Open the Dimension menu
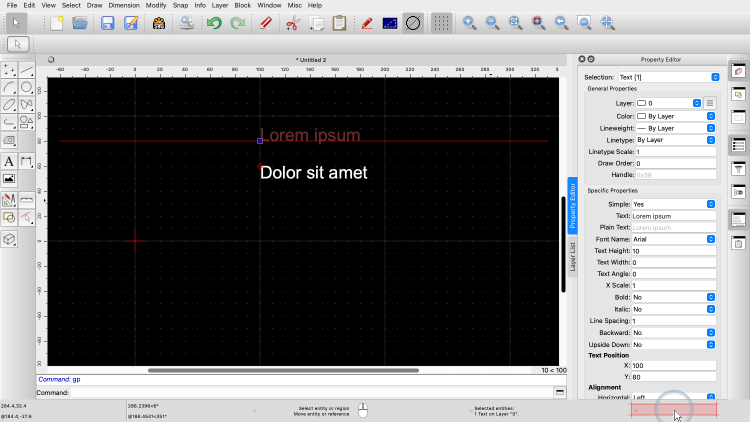The width and height of the screenshot is (750, 422). pyautogui.click(x=124, y=5)
